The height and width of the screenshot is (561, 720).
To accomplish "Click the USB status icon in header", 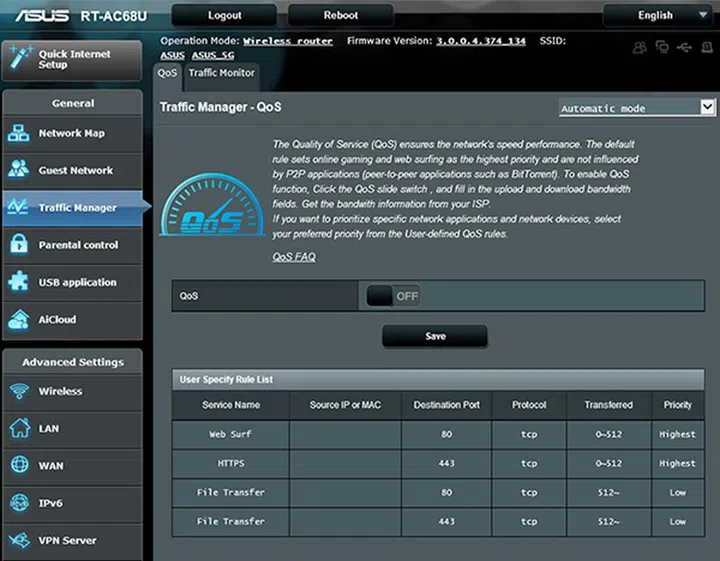I will 684,47.
